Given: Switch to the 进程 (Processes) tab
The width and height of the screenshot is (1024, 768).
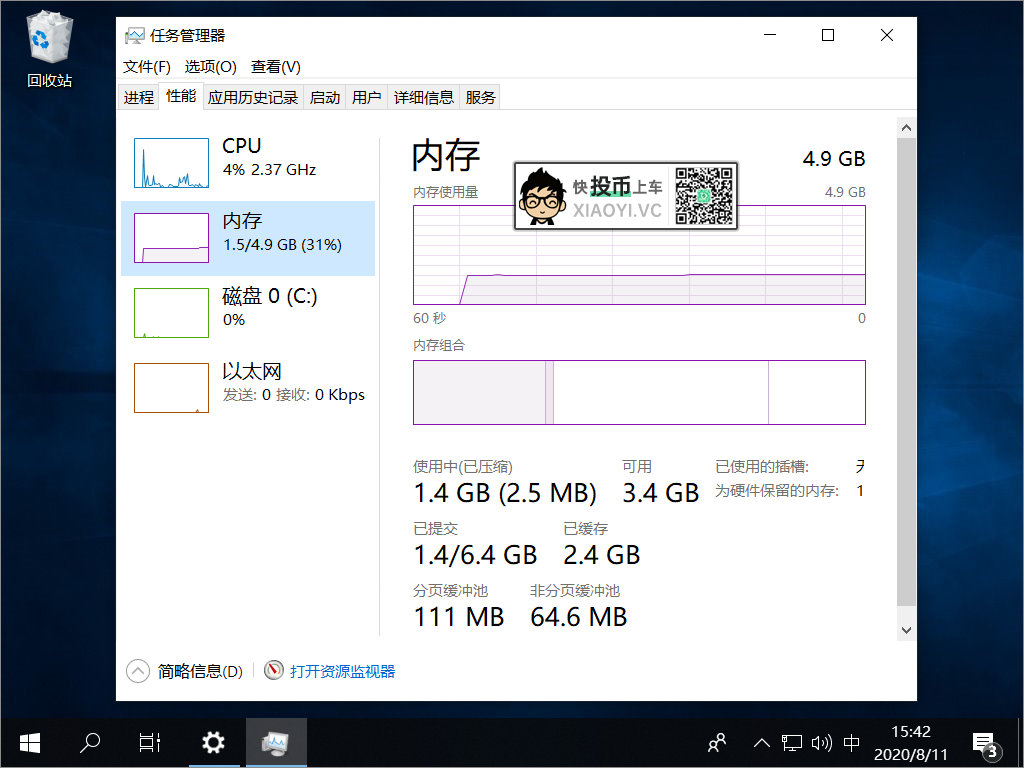Looking at the screenshot, I should pos(138,96).
